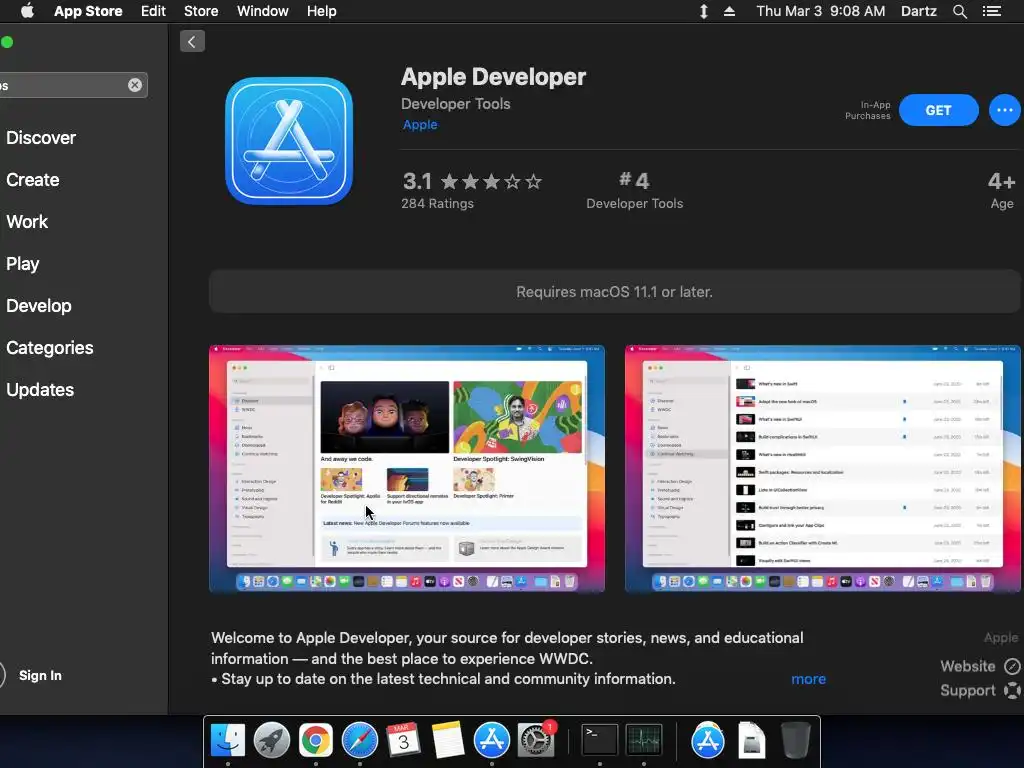
Task: Click the 3.1 star rating
Action: point(472,181)
